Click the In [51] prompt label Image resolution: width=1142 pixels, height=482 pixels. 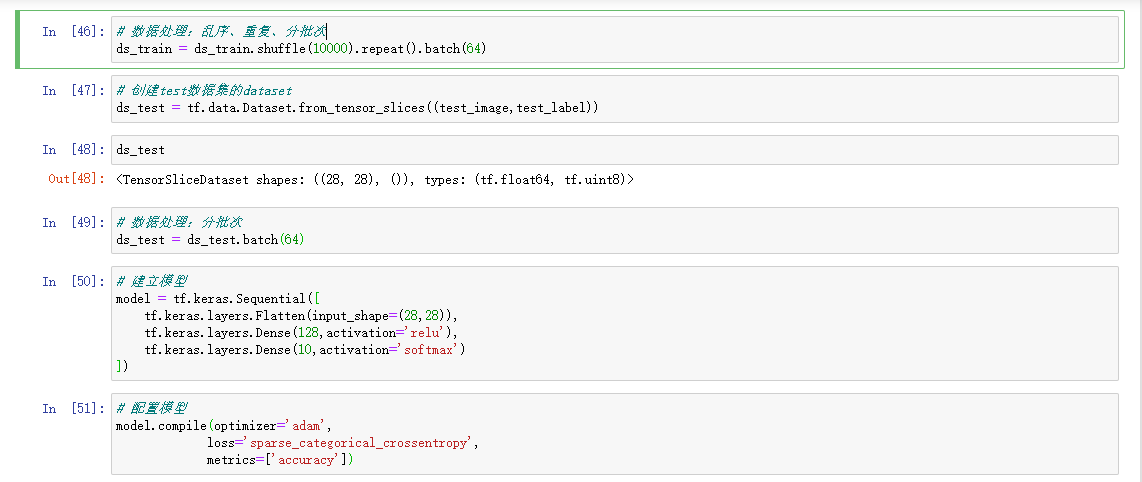tap(74, 408)
